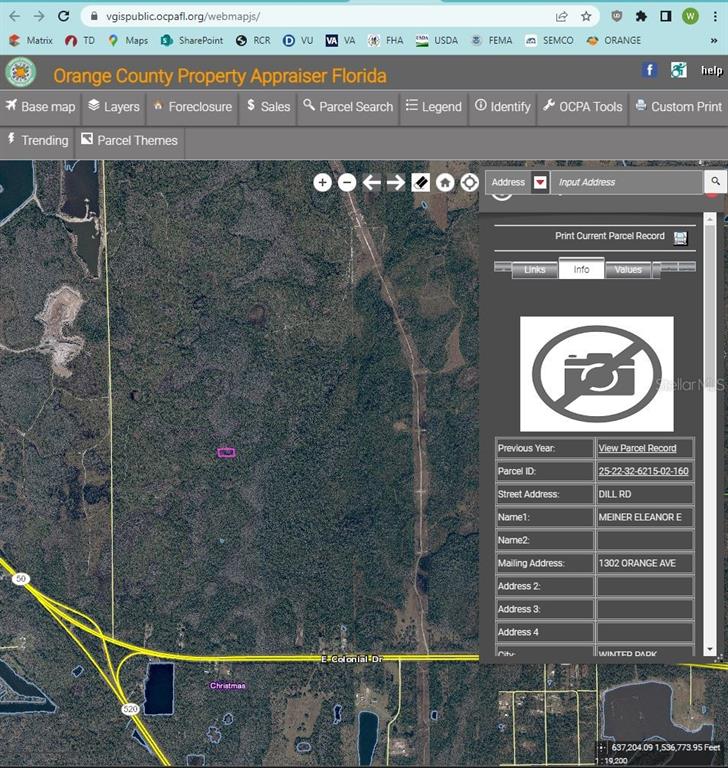Open the Parcel ID 25-22-32-6215-02-160 link
Screen dimensions: 728x768
click(x=643, y=471)
